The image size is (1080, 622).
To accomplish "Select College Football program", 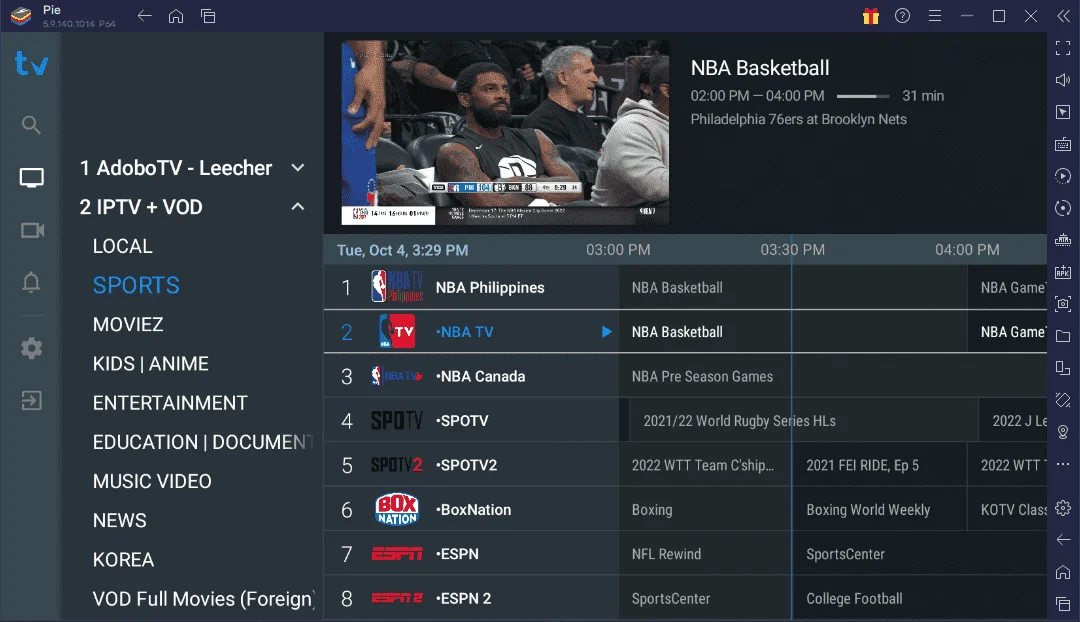I will click(920, 598).
